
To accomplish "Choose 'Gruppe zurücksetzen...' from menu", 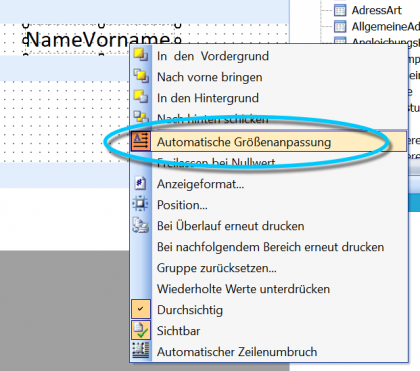I will point(217,268).
